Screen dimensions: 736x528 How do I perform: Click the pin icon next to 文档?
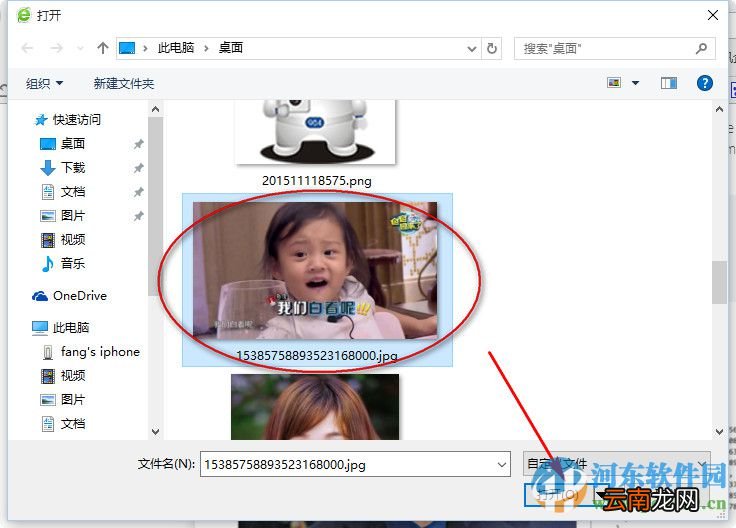[138, 191]
